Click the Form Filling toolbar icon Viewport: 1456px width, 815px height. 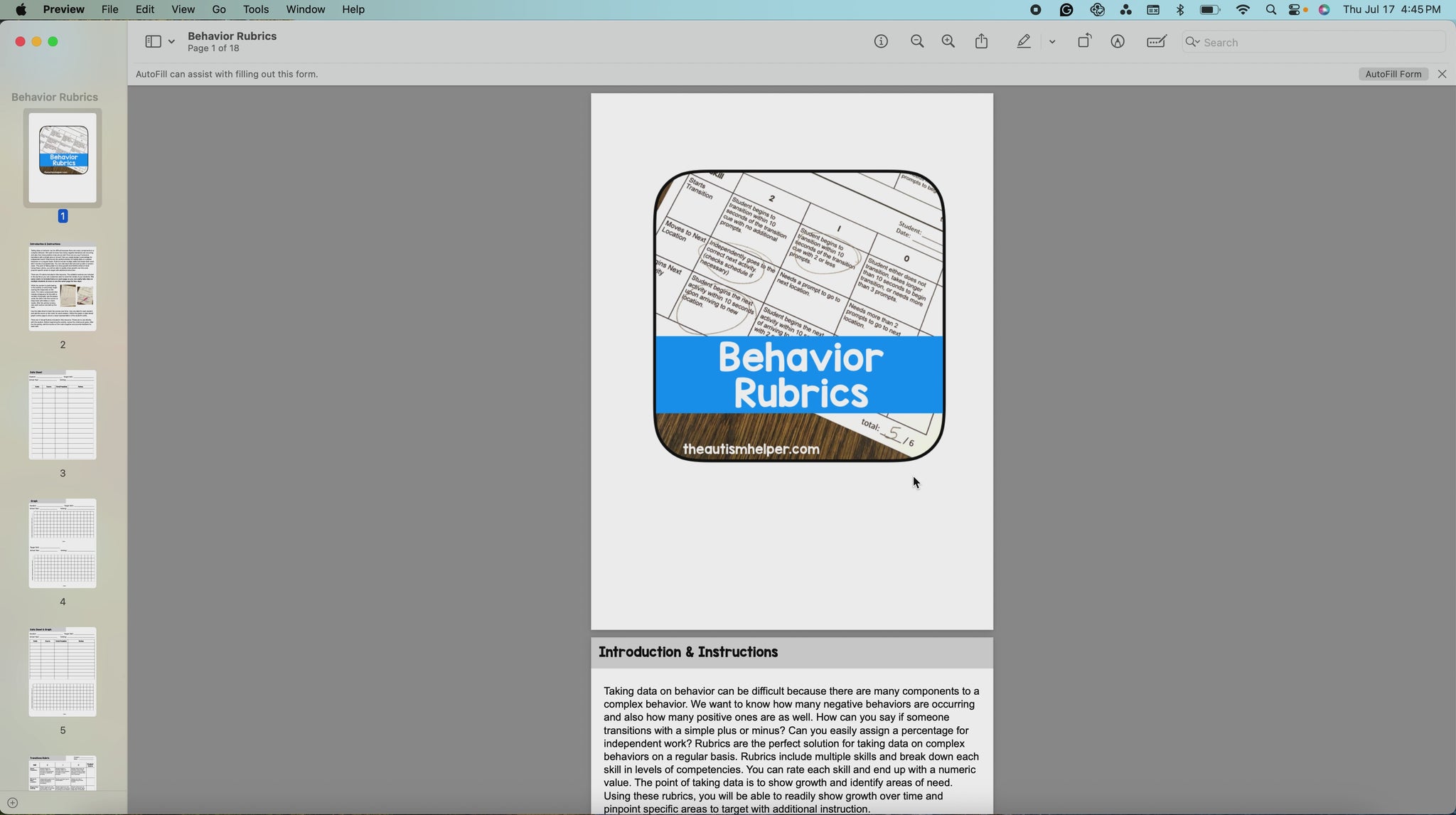click(1157, 42)
